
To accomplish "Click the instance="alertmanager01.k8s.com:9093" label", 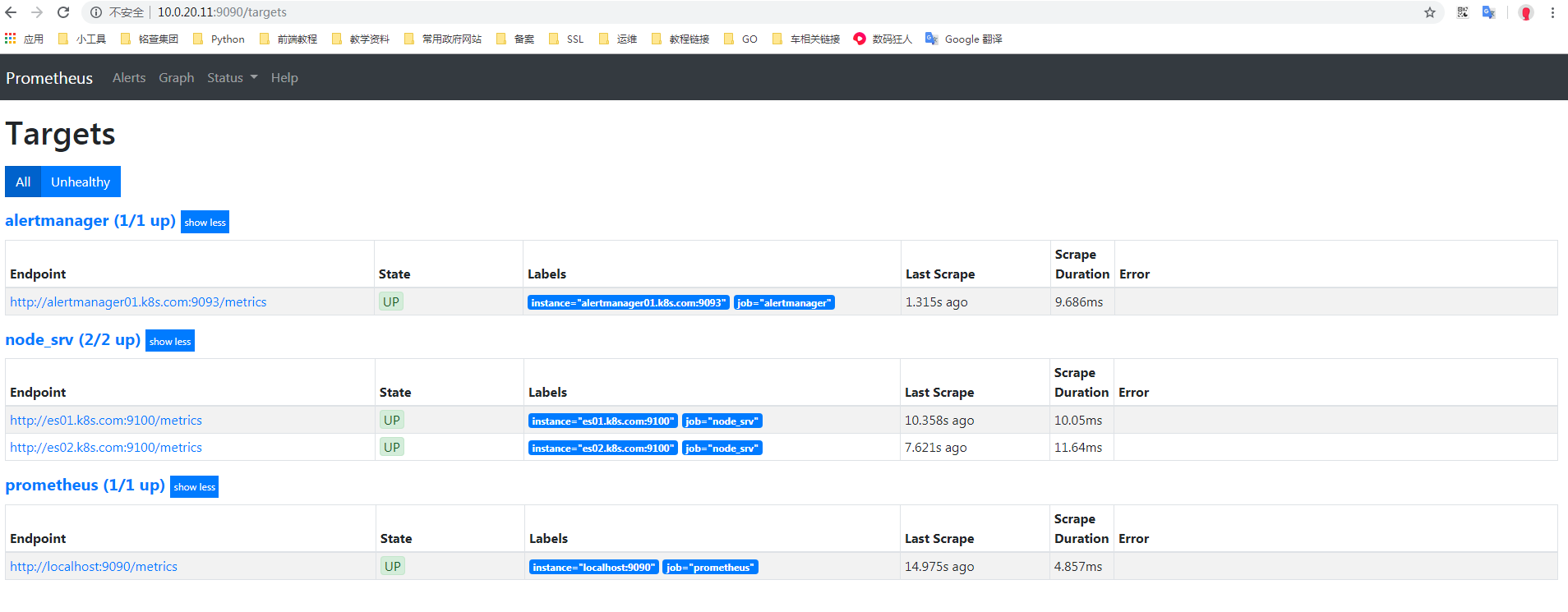I will pos(629,303).
